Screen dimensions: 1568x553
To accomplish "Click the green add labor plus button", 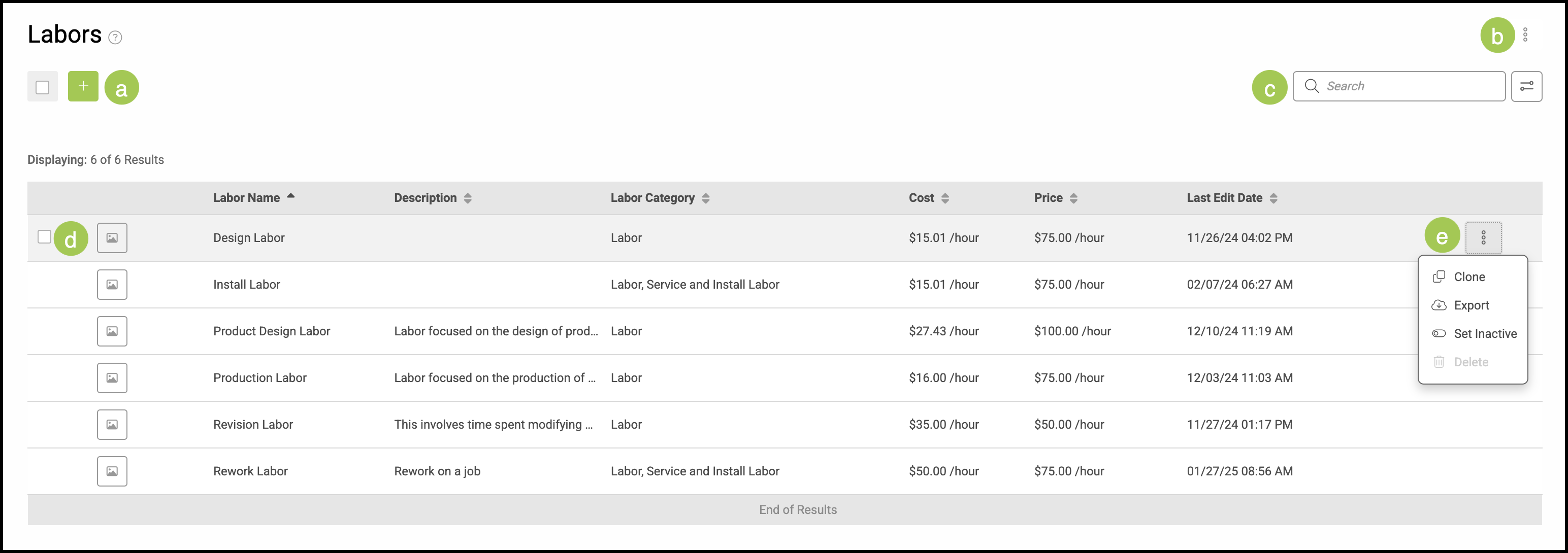I will pyautogui.click(x=83, y=86).
